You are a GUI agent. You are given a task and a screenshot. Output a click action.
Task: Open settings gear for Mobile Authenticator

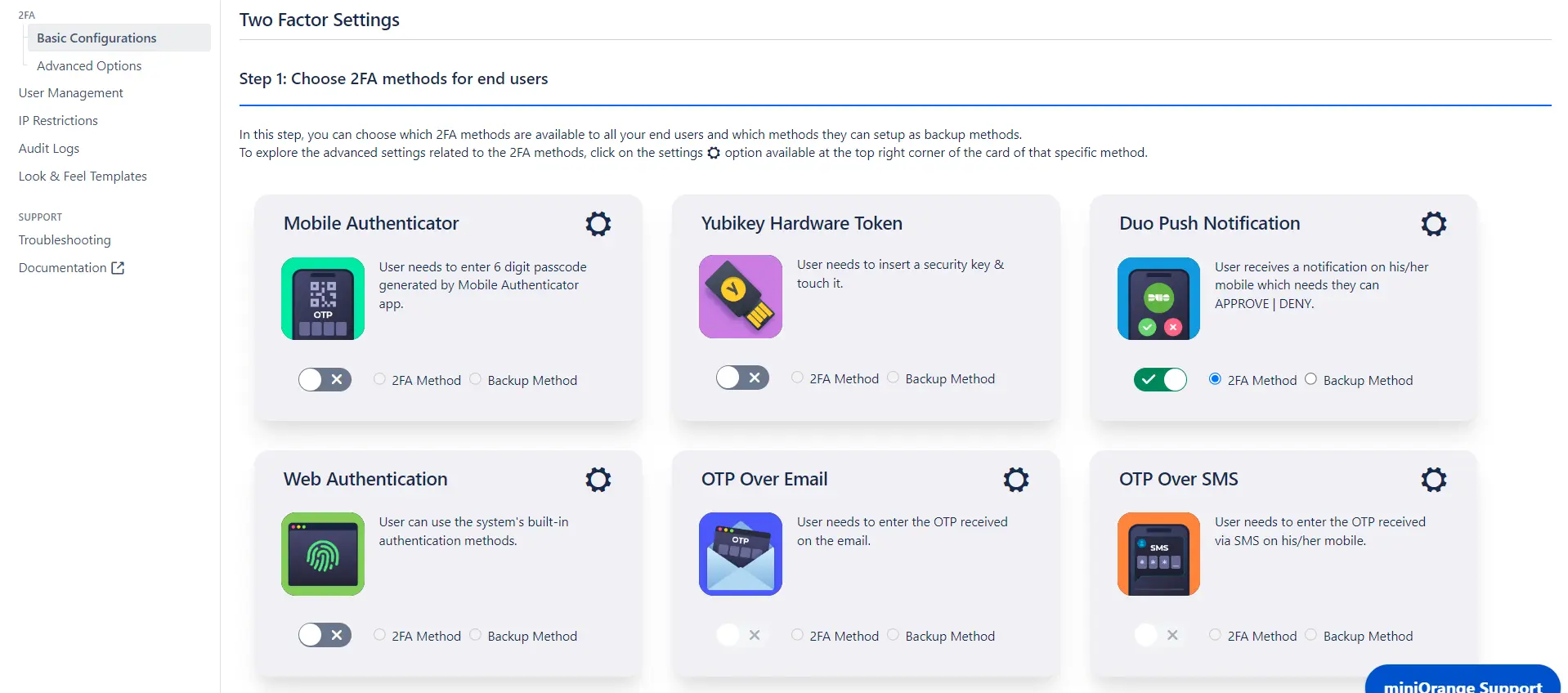pos(598,224)
